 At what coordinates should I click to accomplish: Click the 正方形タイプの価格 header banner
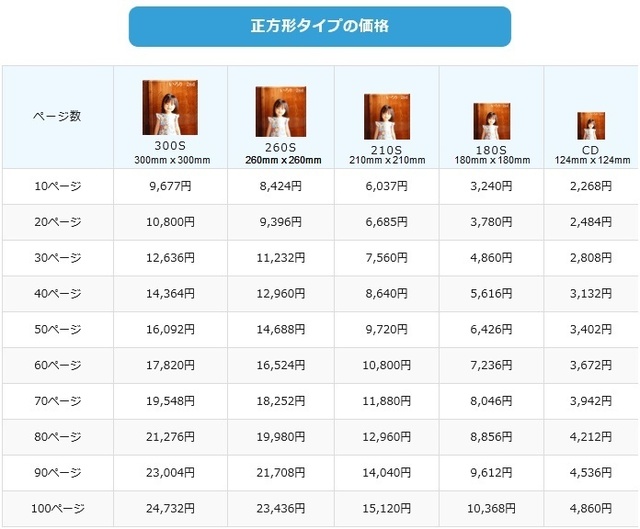320,27
